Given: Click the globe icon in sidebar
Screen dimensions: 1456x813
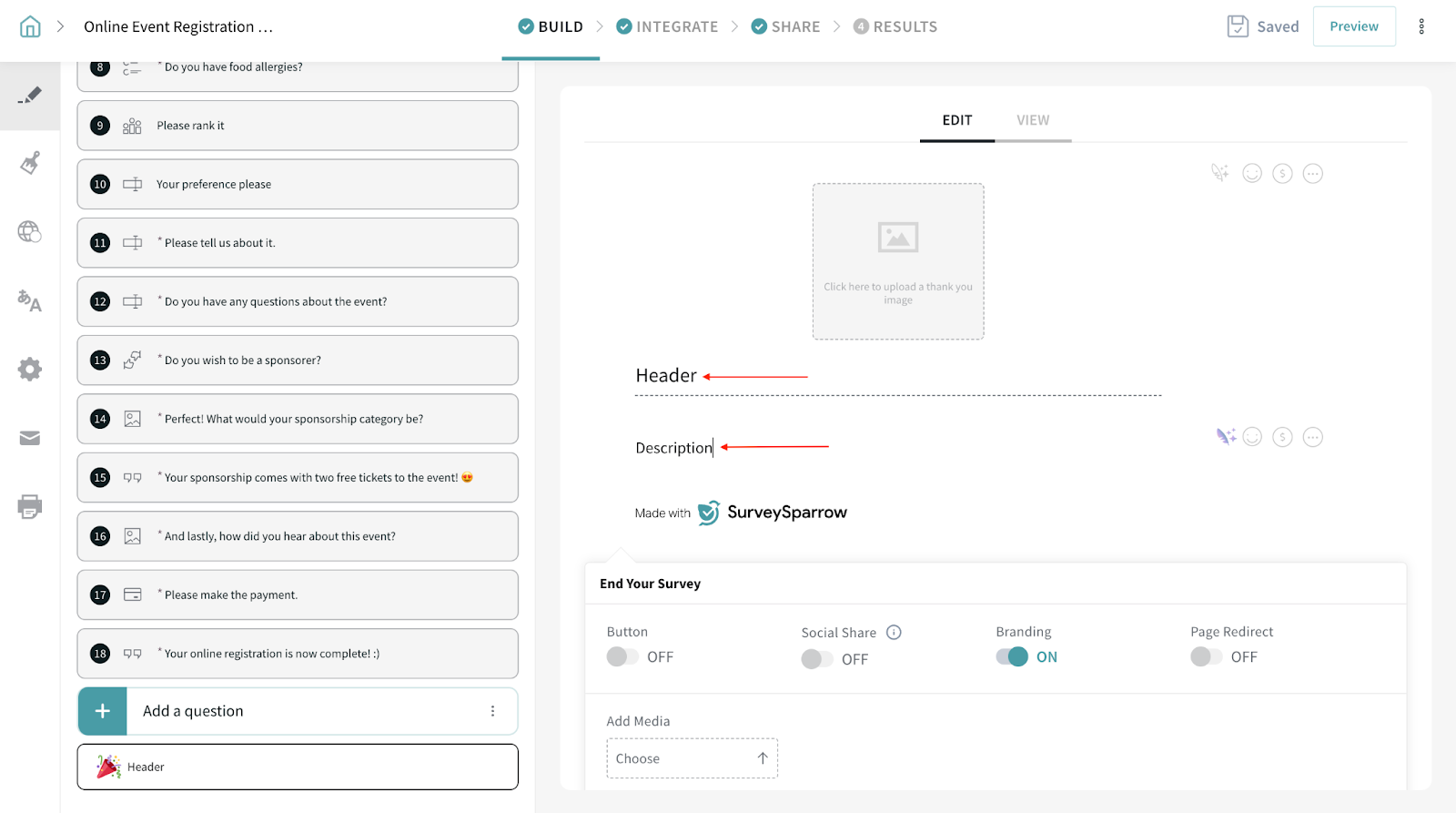Looking at the screenshot, I should [x=30, y=232].
